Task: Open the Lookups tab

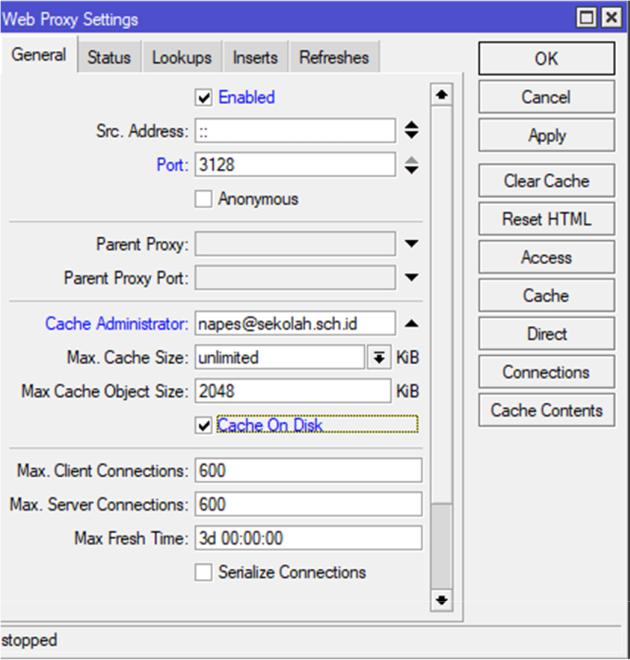Action: [181, 58]
